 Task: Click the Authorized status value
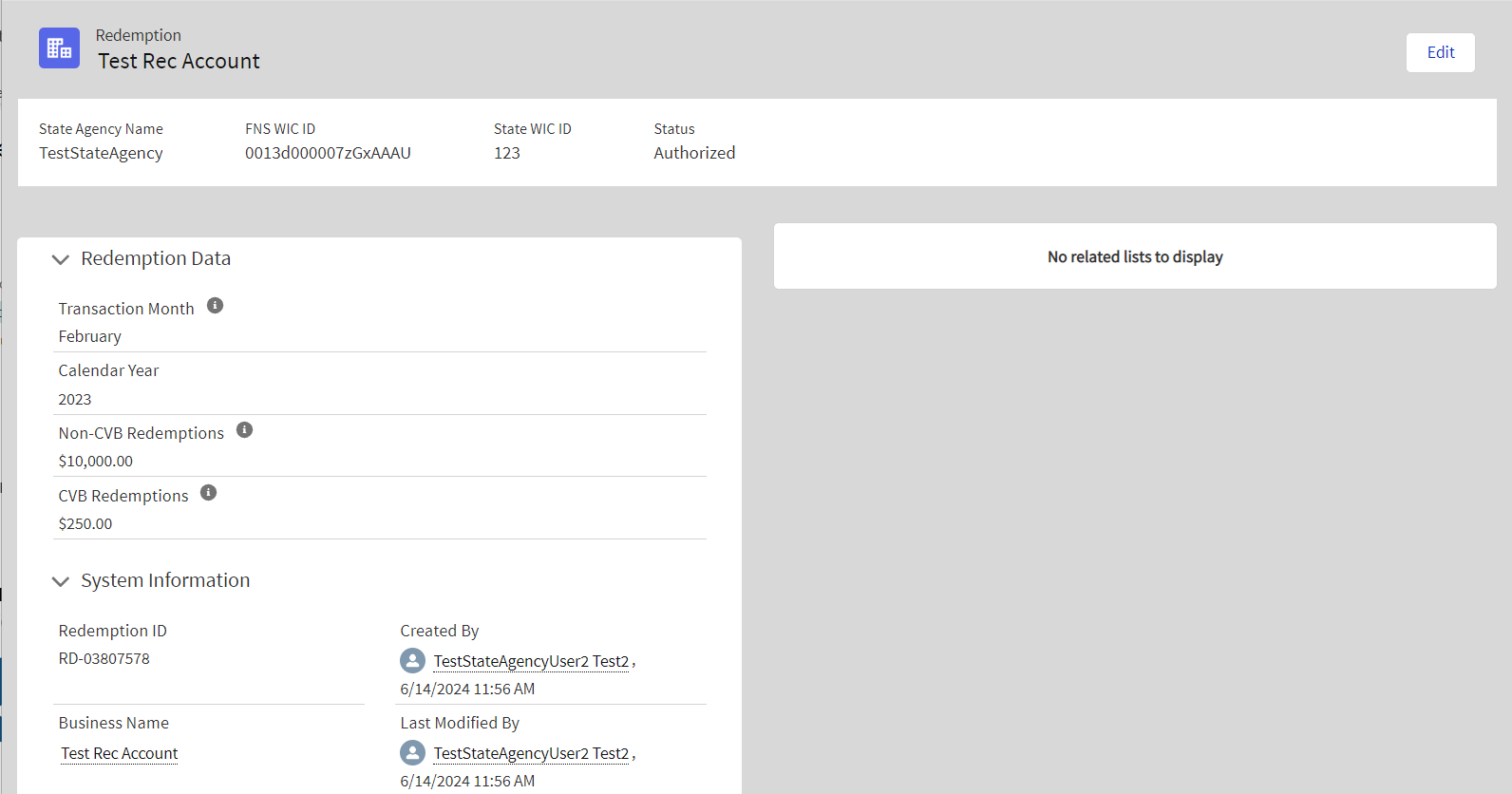(694, 153)
